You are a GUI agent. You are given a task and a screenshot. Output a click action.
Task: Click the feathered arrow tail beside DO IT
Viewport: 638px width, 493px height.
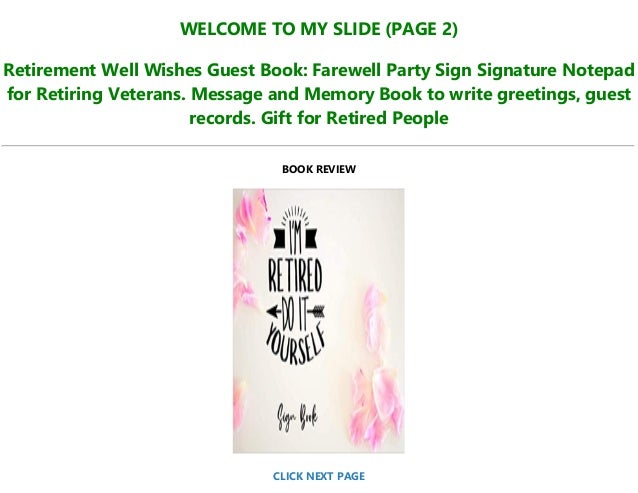317,312
